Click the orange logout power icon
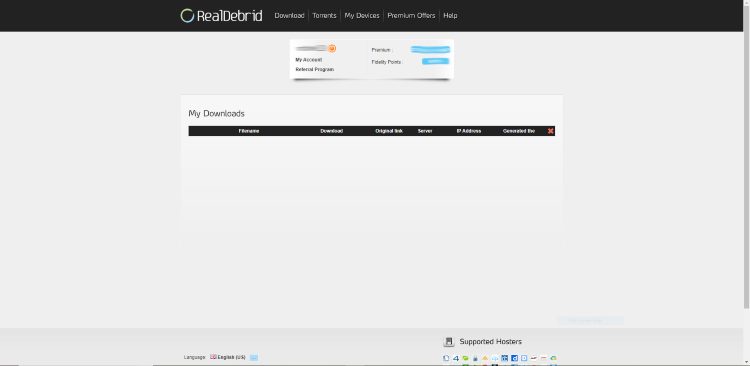750x366 pixels. coord(332,48)
